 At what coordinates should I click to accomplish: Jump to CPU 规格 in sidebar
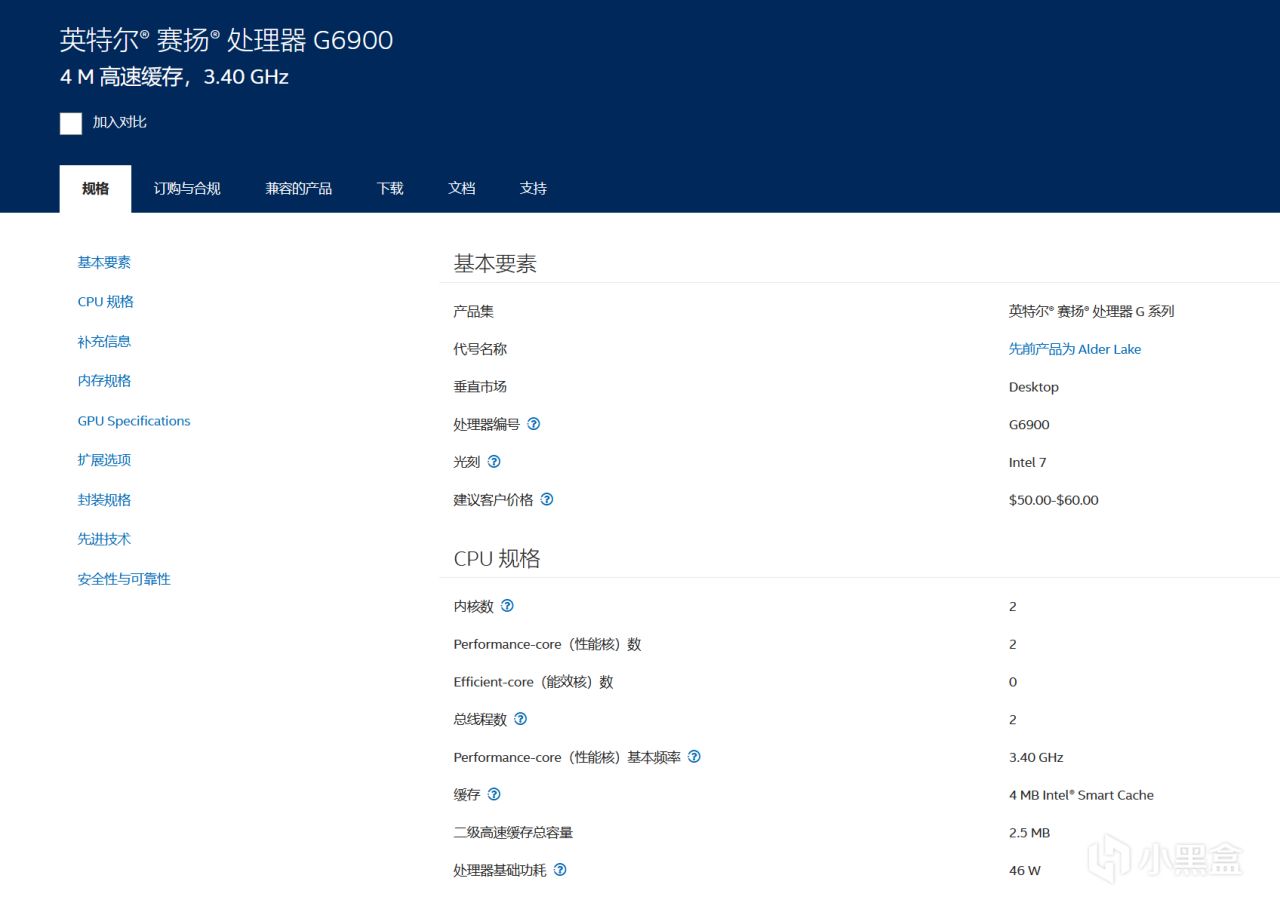[106, 302]
